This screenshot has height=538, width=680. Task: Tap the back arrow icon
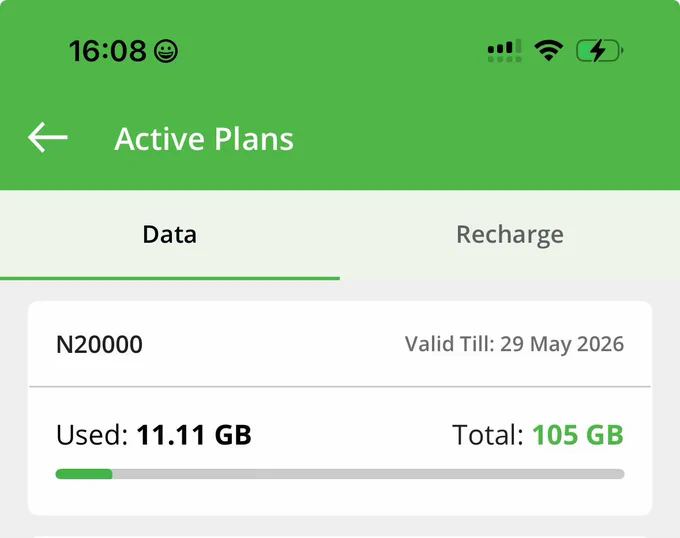[48, 137]
